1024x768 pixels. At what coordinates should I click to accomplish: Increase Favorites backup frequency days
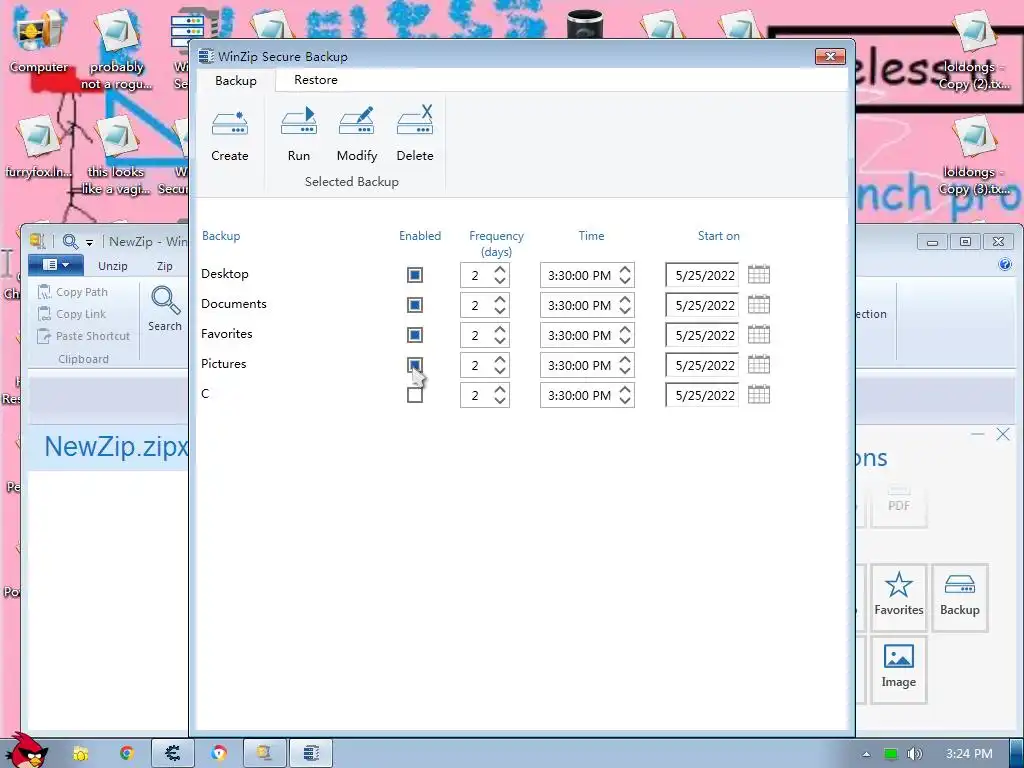click(x=500, y=329)
